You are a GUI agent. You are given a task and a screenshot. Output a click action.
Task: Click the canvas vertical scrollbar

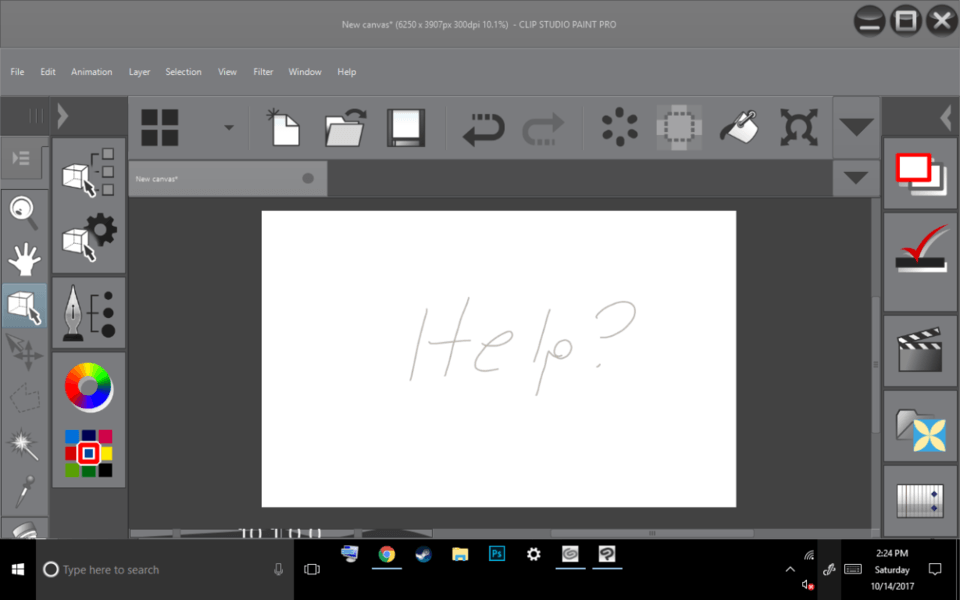click(x=876, y=364)
